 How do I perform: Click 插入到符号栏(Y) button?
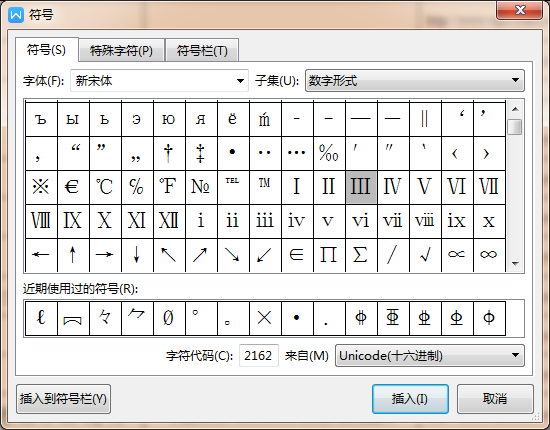(63, 399)
